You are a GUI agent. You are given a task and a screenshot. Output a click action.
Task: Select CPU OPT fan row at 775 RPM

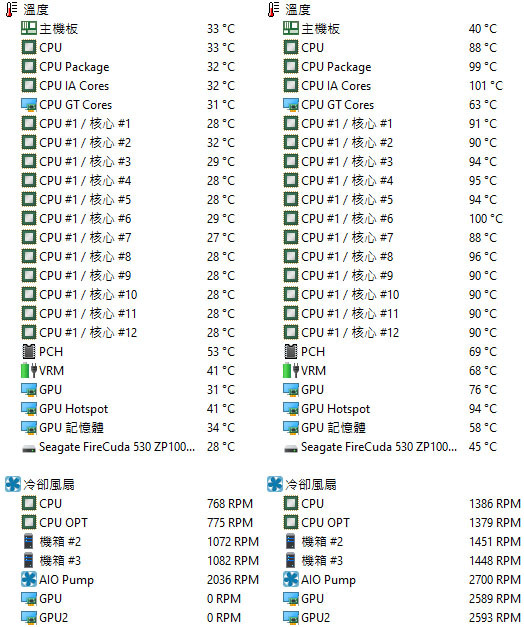click(137, 522)
